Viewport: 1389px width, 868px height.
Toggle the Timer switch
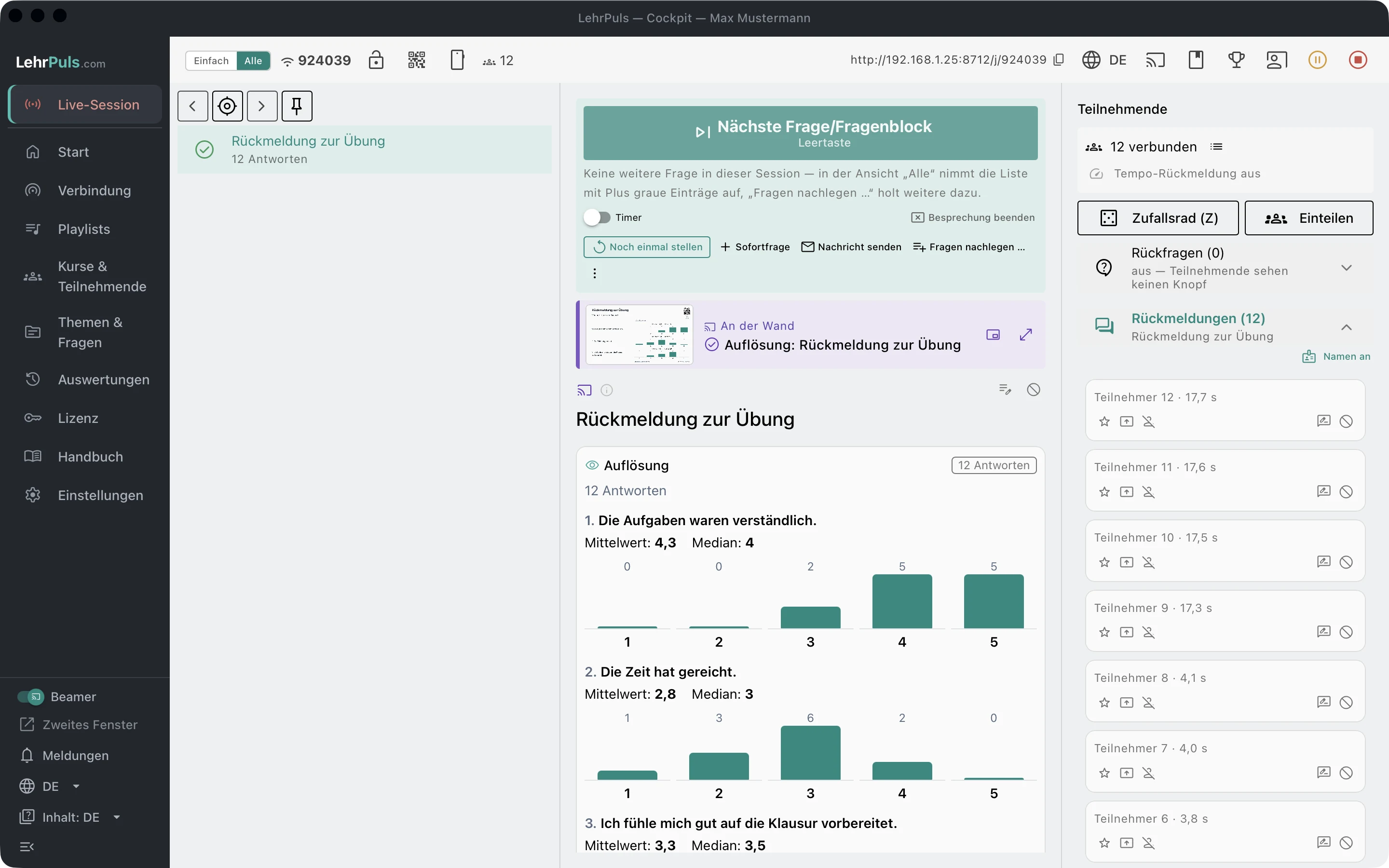point(597,217)
